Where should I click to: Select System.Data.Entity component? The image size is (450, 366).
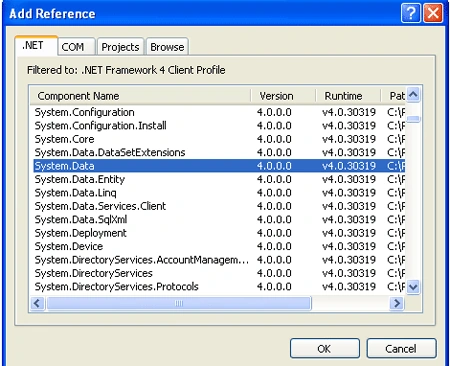(x=219, y=179)
